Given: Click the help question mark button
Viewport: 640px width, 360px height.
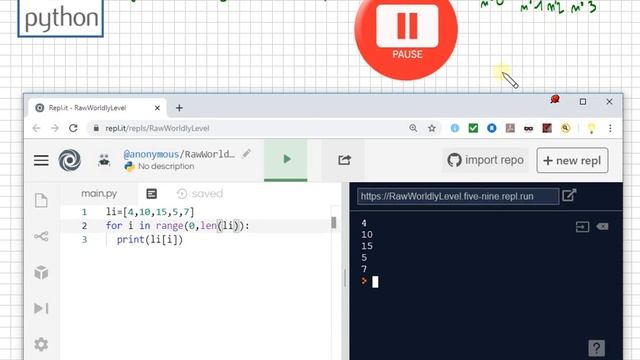Looking at the screenshot, I should click(x=596, y=348).
